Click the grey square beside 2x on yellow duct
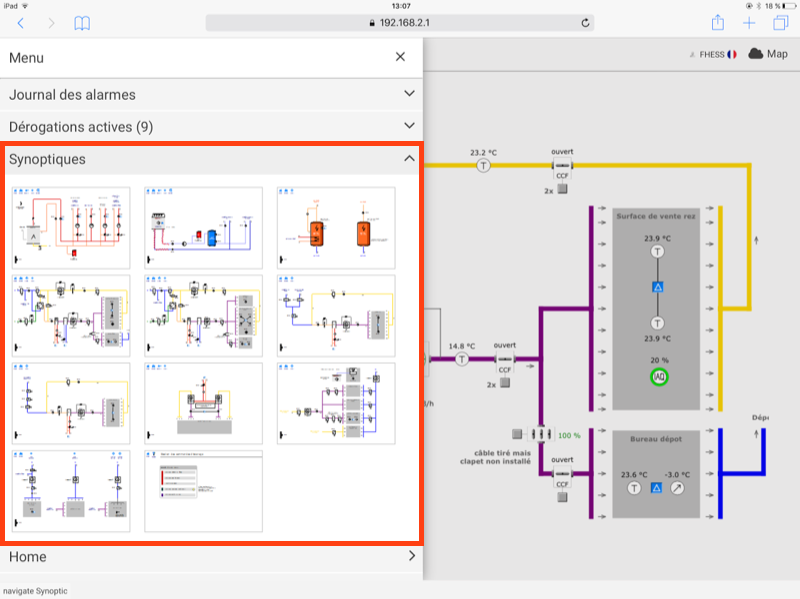 pos(562,189)
